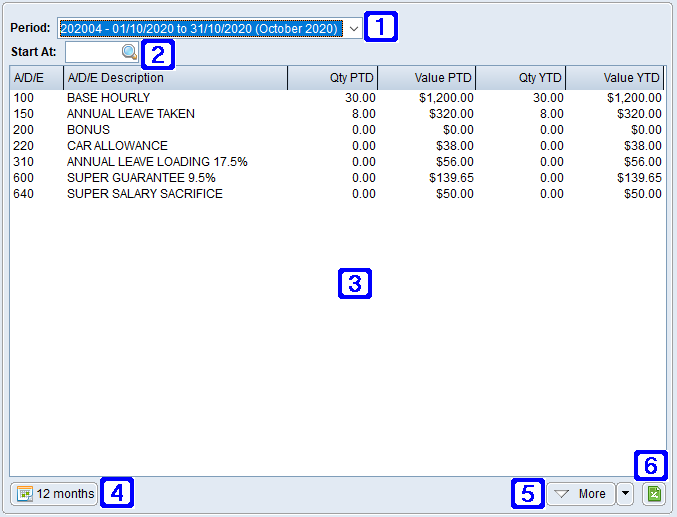Click the Qty PTD column header
Image resolution: width=677 pixels, height=517 pixels.
click(332, 78)
